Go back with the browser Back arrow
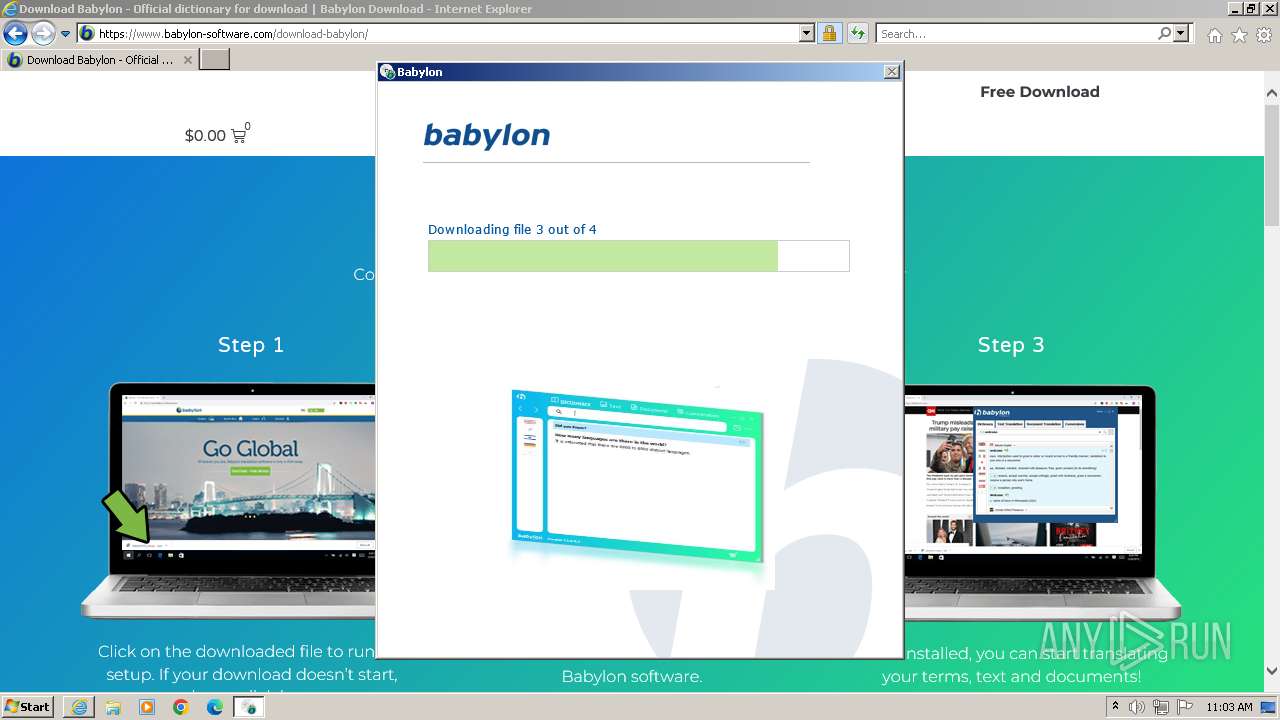Screen dimensions: 1280x720 [15, 33]
